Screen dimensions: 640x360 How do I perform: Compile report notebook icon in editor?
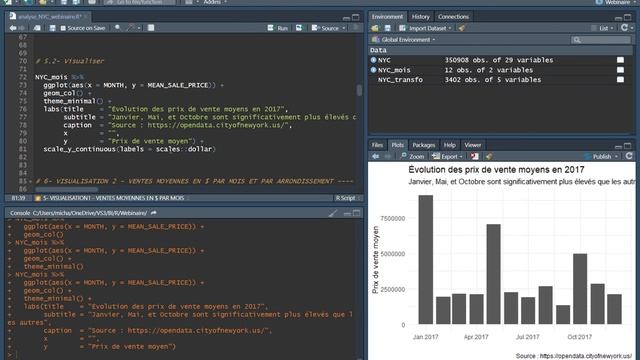(151, 28)
